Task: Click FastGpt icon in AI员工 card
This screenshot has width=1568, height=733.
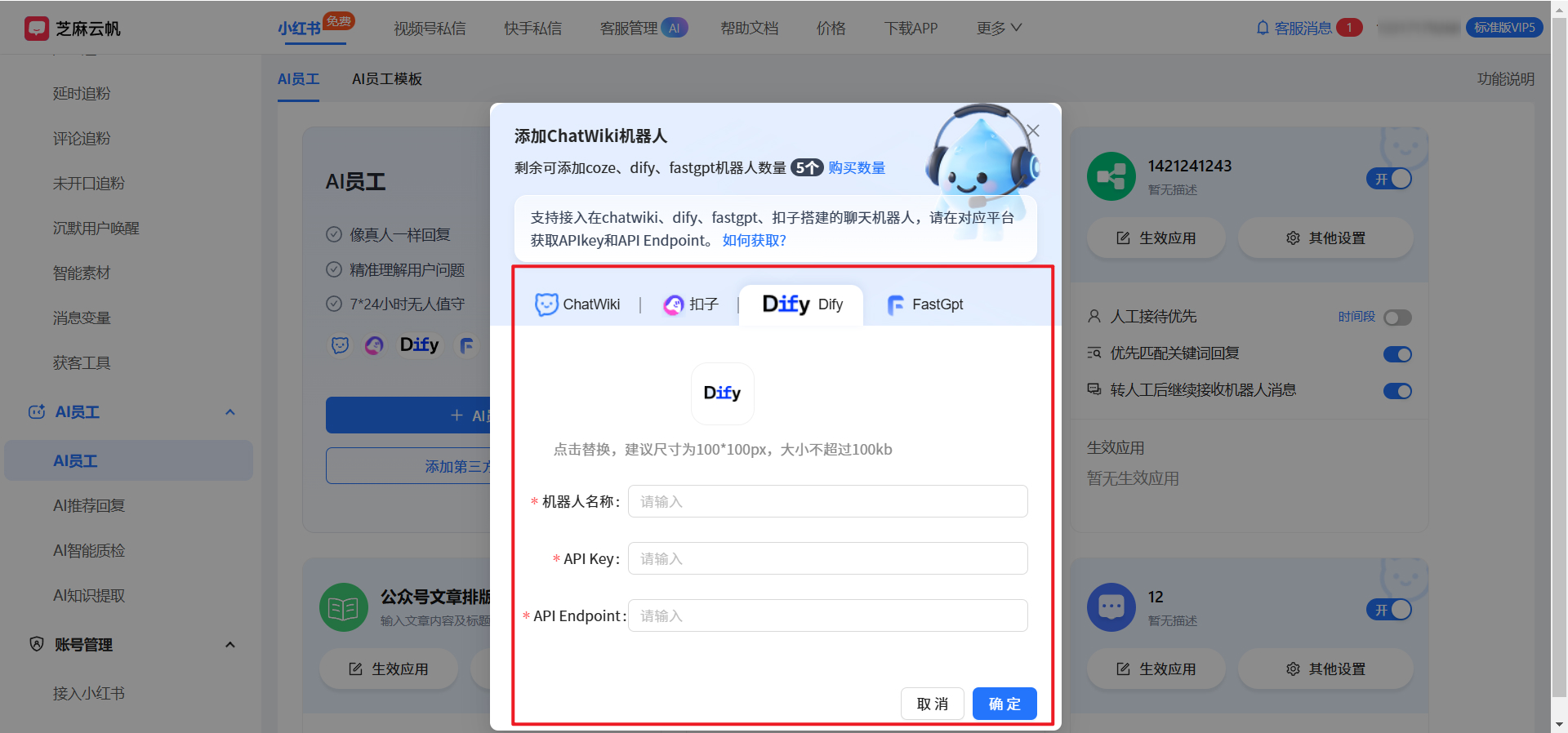Action: point(466,345)
